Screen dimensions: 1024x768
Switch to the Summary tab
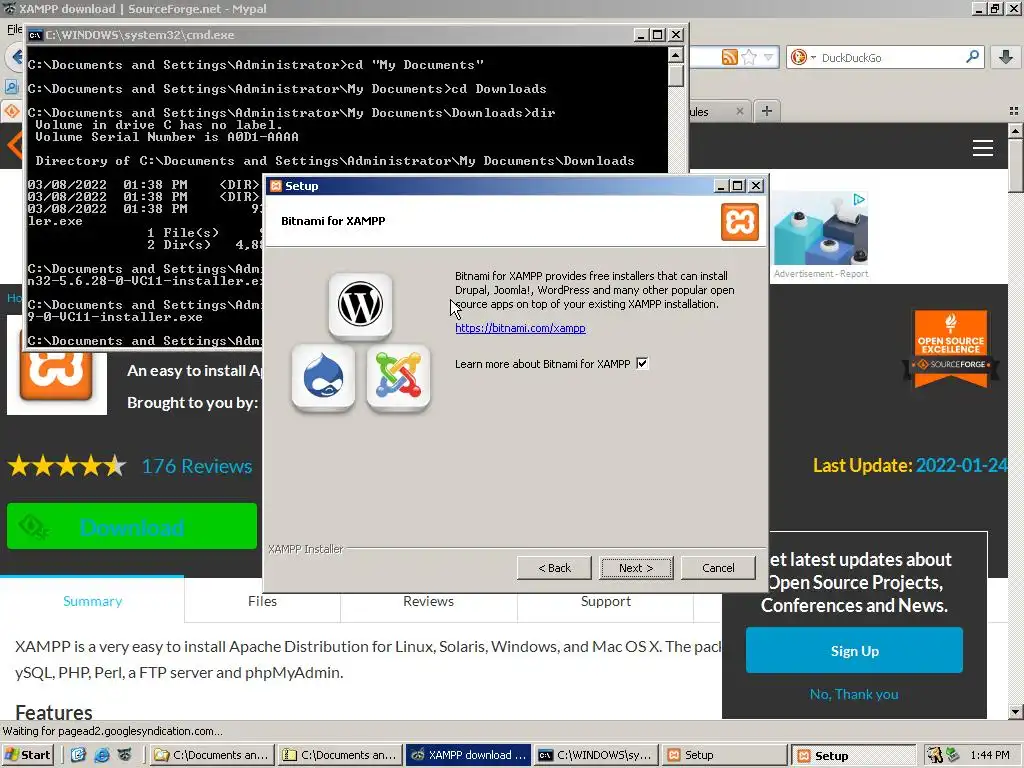(x=92, y=601)
